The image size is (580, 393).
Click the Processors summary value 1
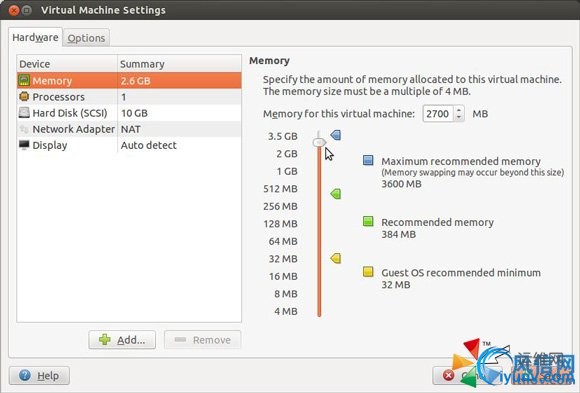[124, 97]
